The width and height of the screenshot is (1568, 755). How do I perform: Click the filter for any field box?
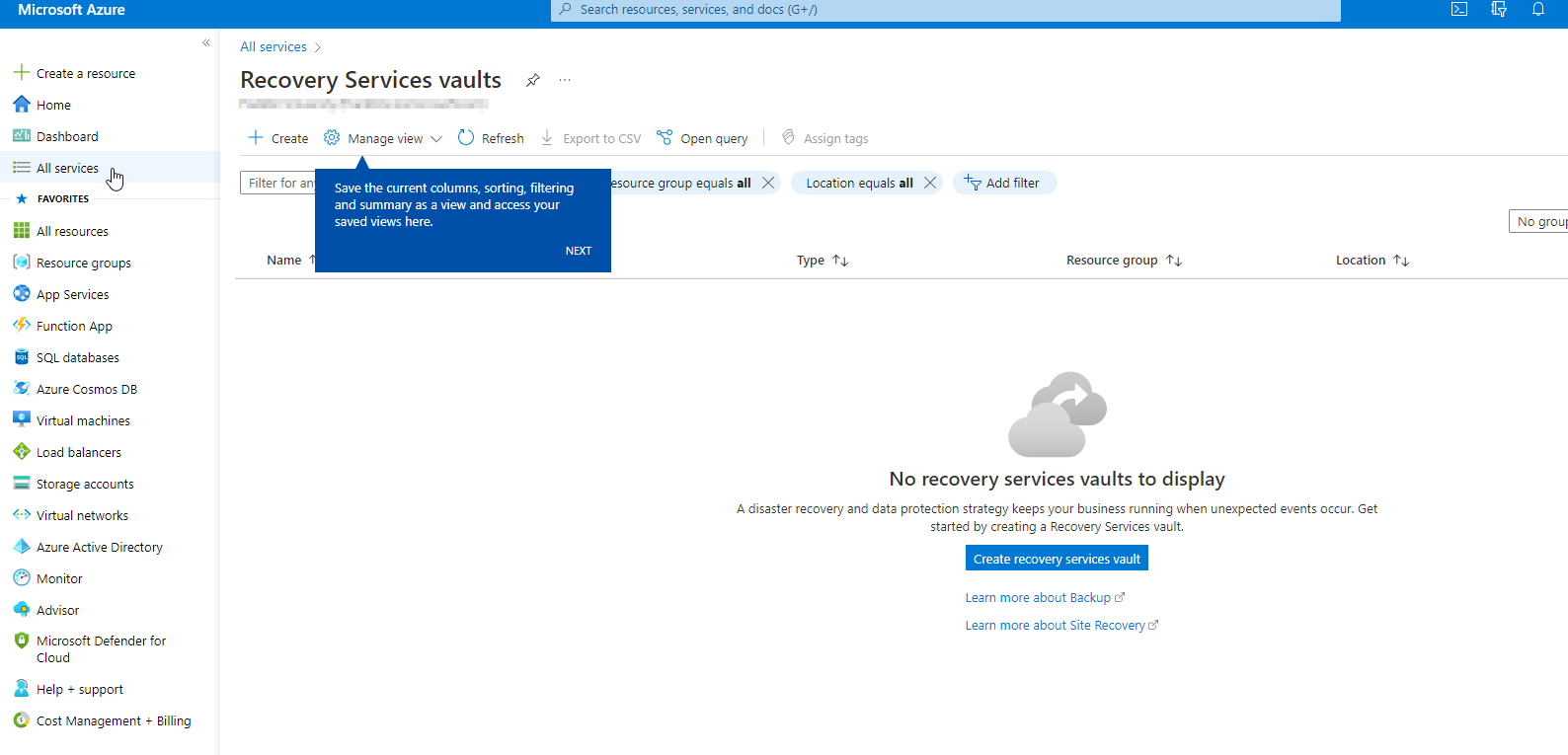[x=277, y=183]
